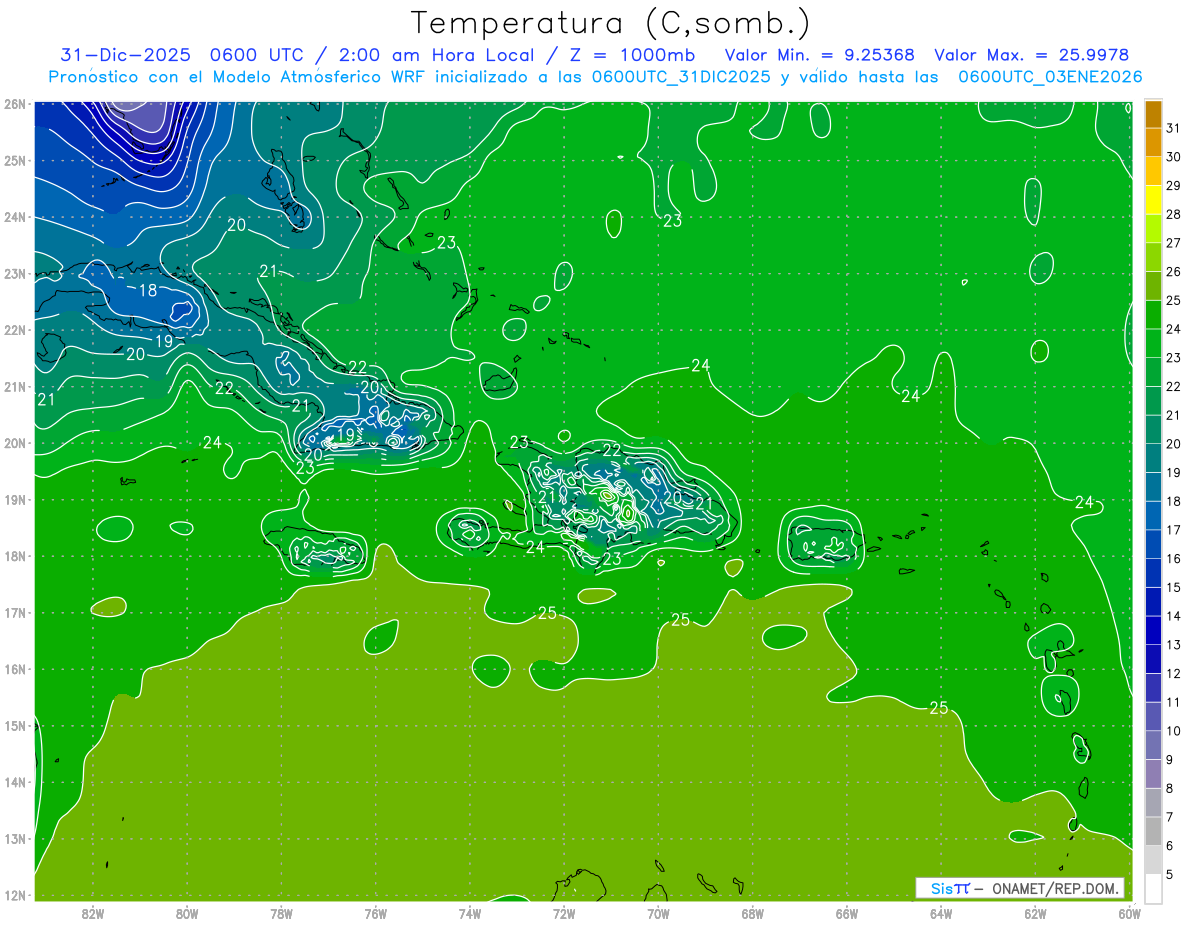Click the 15N latitude axis label
This screenshot has height=927, width=1200.
[15, 725]
